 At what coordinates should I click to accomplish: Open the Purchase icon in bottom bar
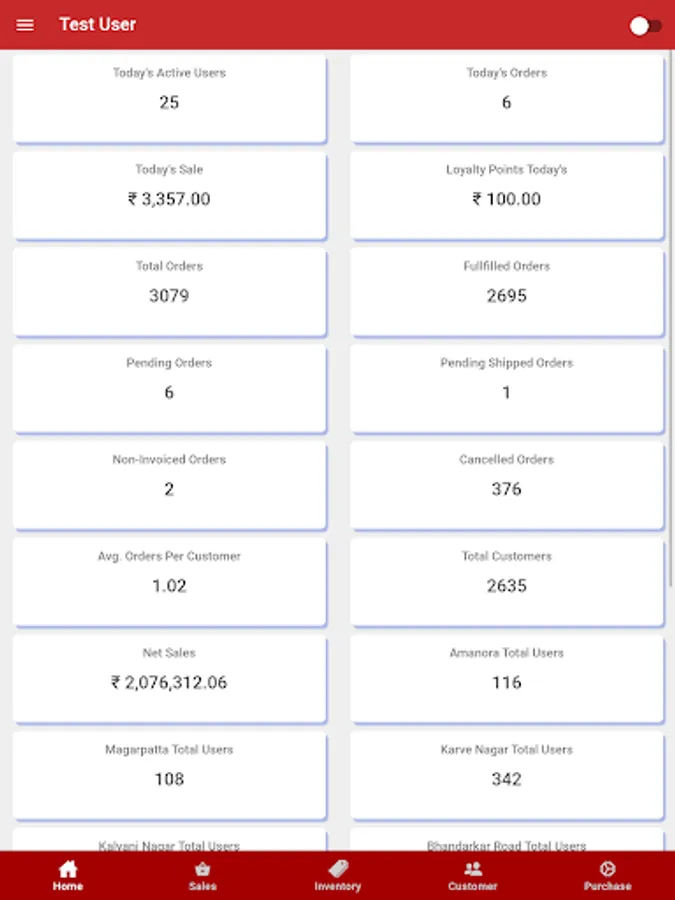pyautogui.click(x=607, y=869)
